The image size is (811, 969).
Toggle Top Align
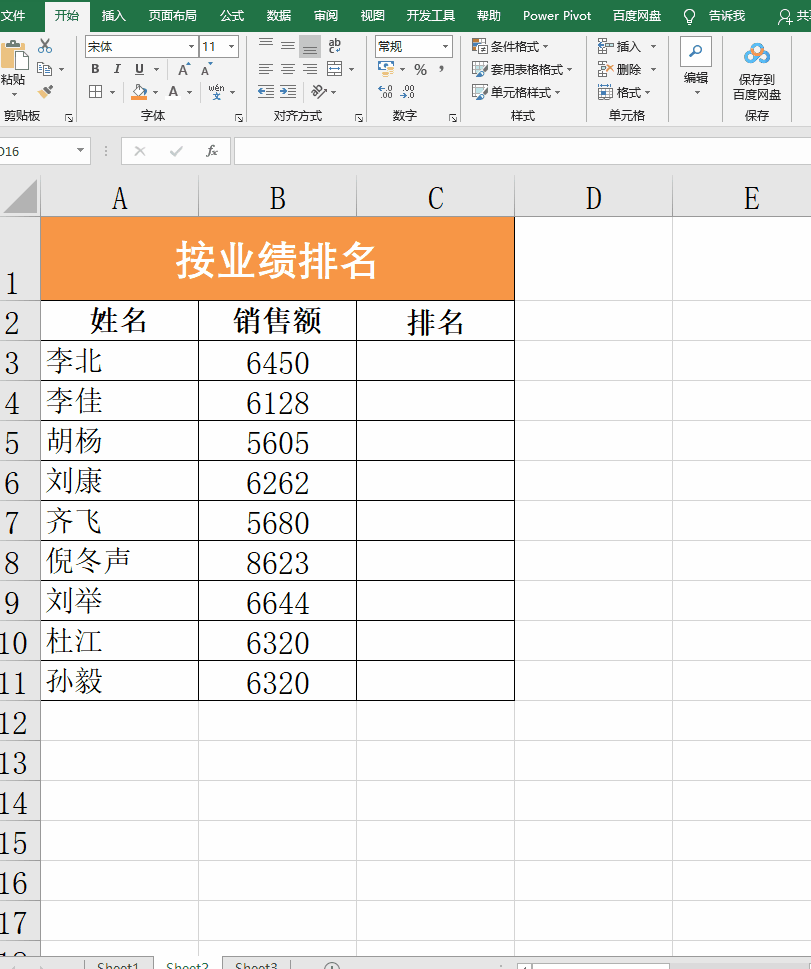coord(266,45)
